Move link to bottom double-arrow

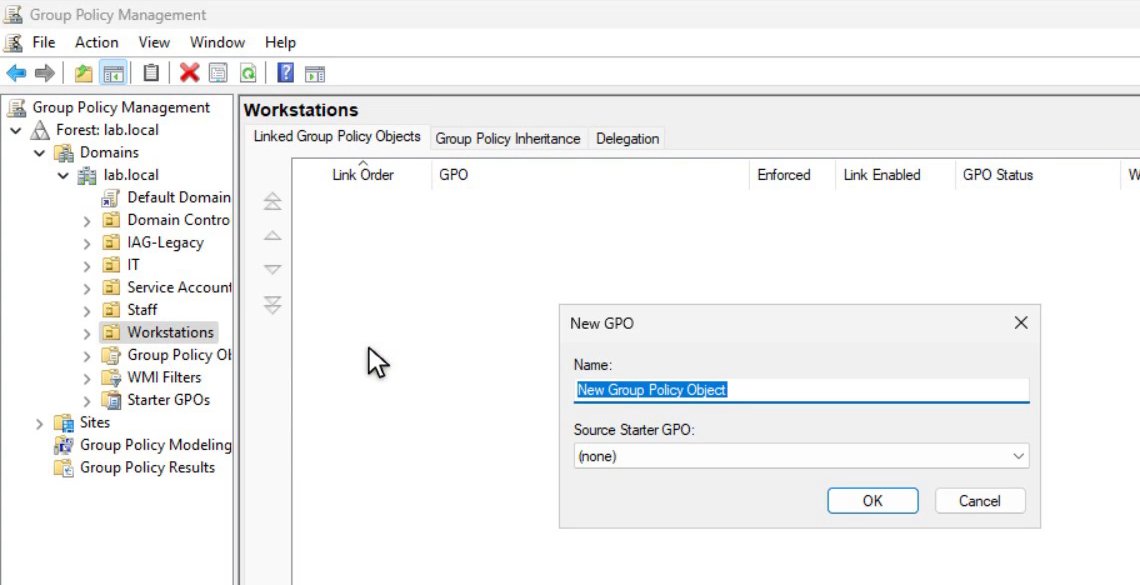point(272,304)
